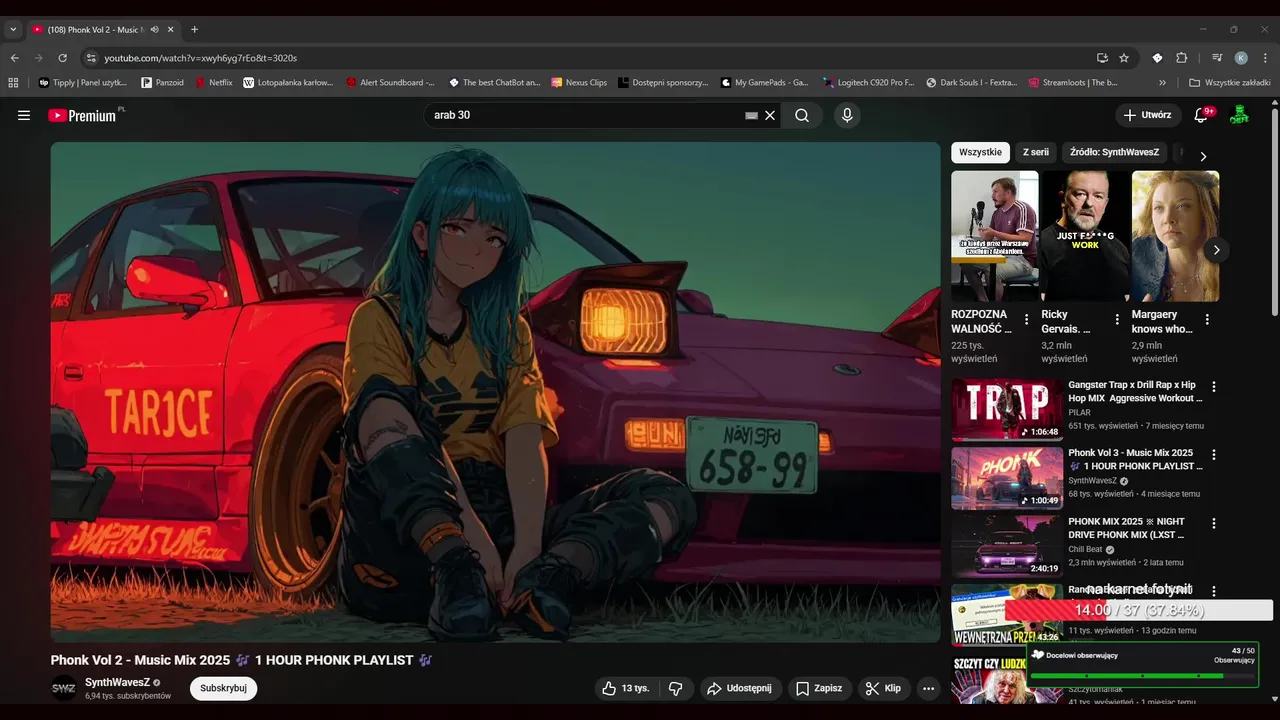Open the SynthWavesZ channel name link
The width and height of the screenshot is (1280, 720).
point(117,682)
